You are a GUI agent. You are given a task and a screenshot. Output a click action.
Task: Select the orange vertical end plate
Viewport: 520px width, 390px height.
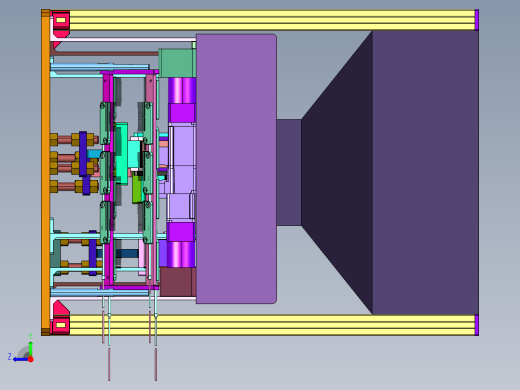point(45,172)
